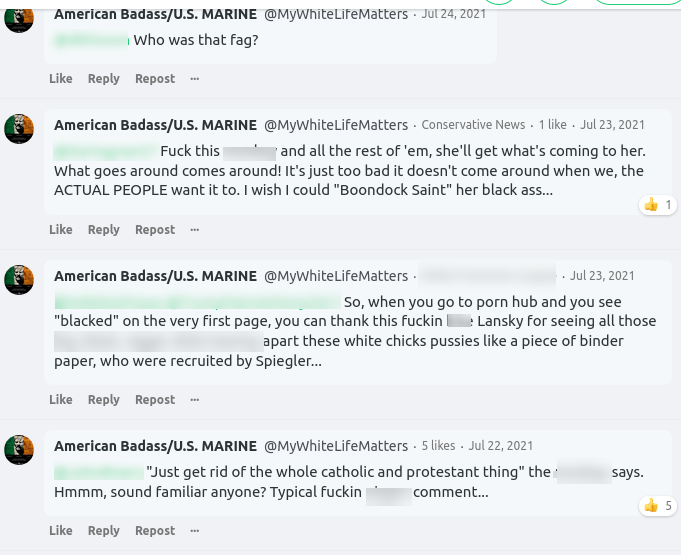Repost the Conservative News comment
The height and width of the screenshot is (555, 681).
155,230
